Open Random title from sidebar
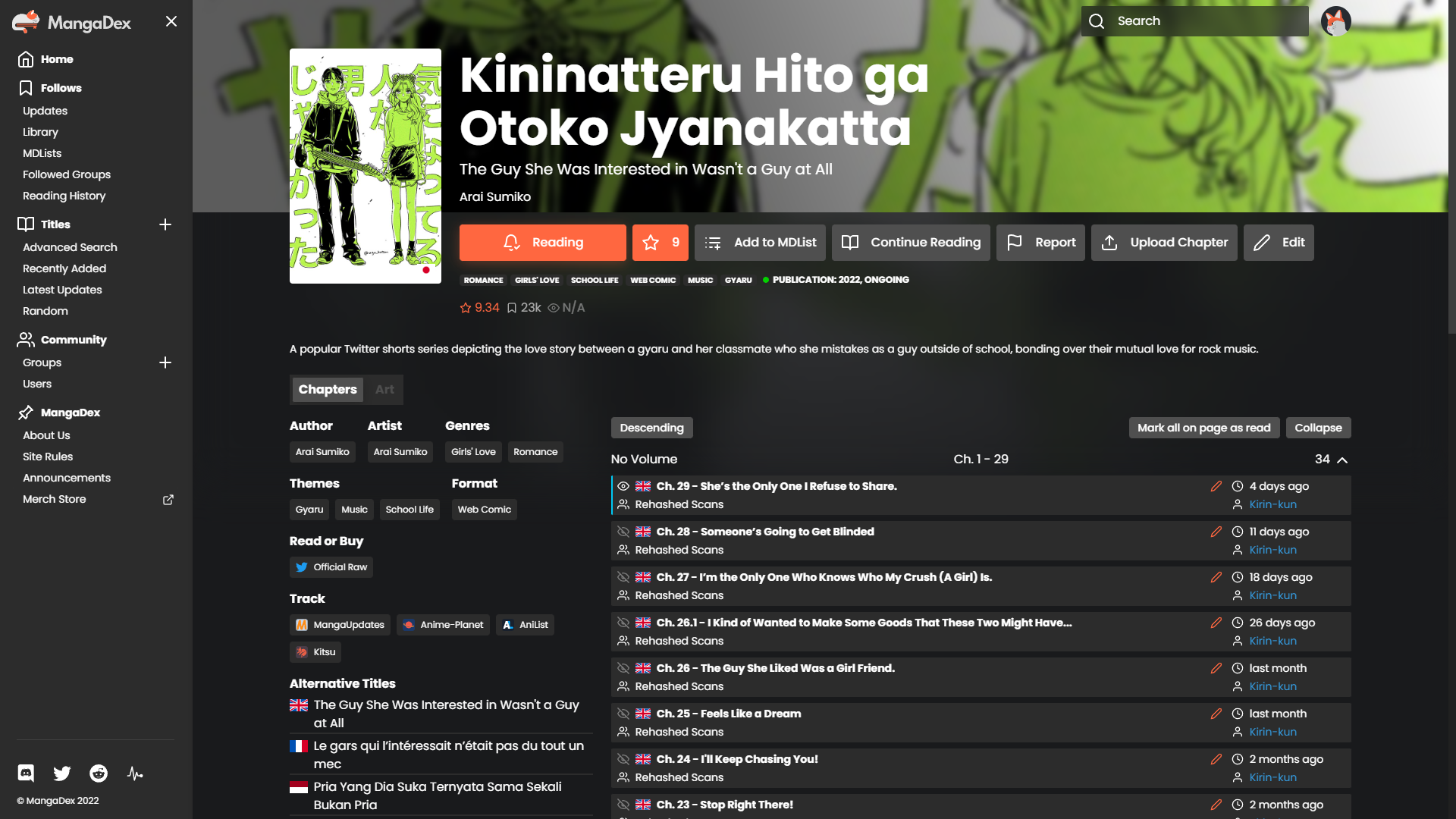 pos(45,311)
